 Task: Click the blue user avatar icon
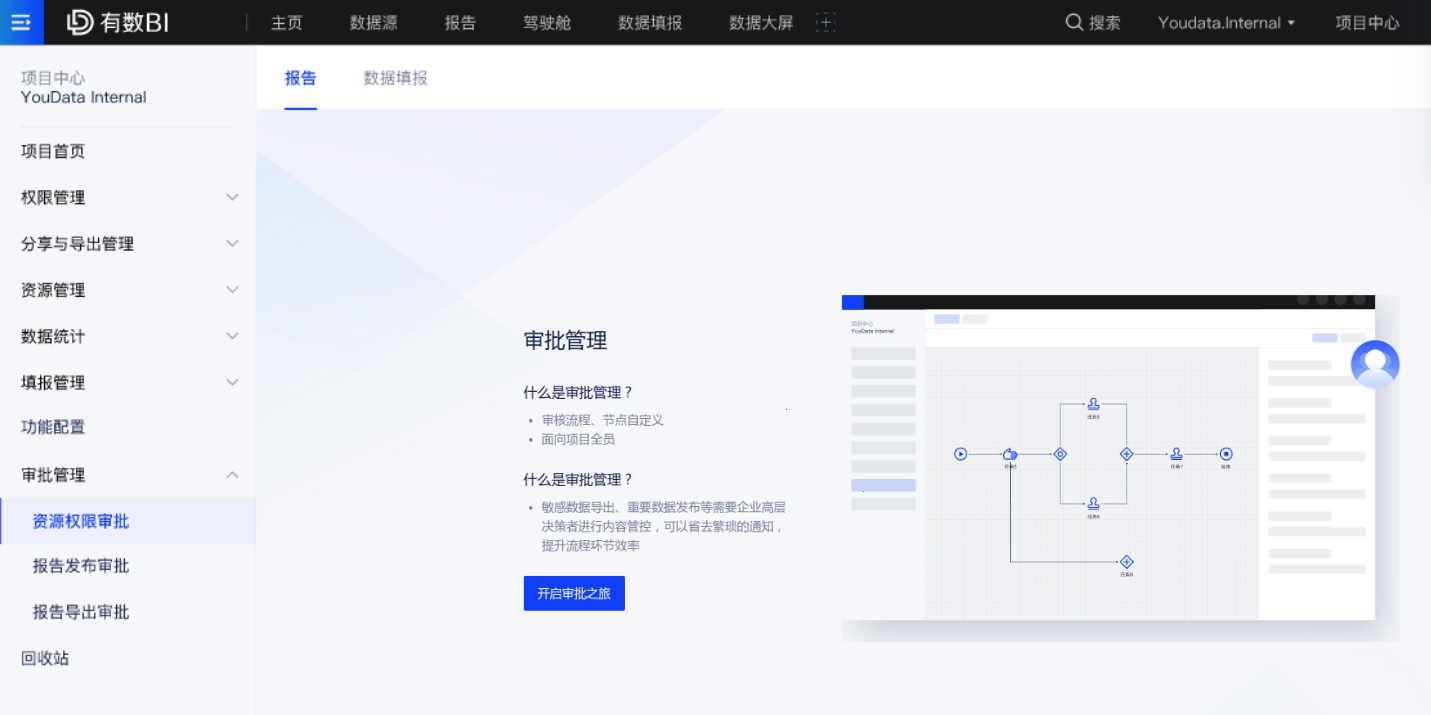(x=1374, y=364)
